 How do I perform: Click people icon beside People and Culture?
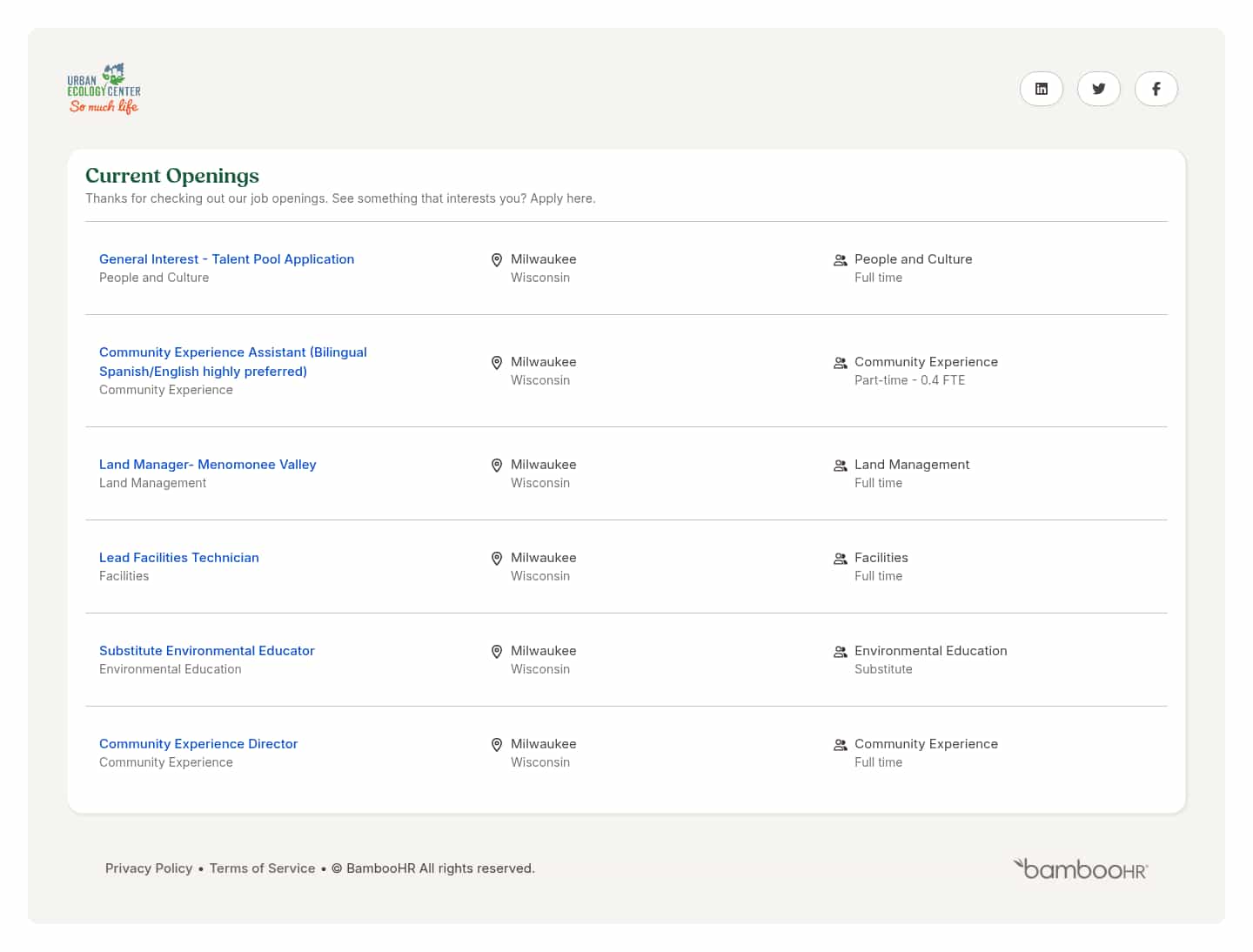[x=841, y=260]
